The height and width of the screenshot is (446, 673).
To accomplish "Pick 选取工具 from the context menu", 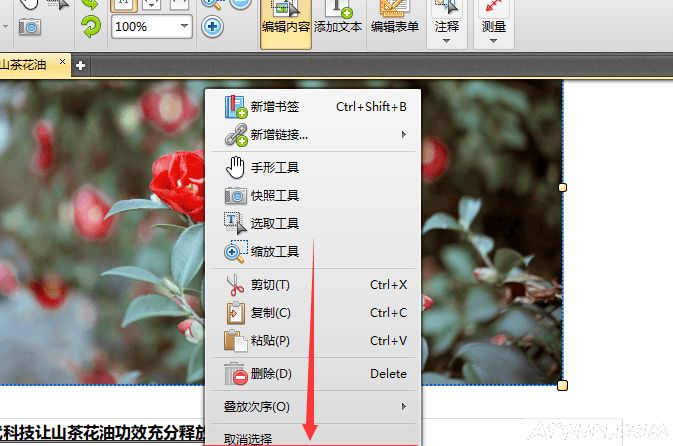I will click(314, 223).
